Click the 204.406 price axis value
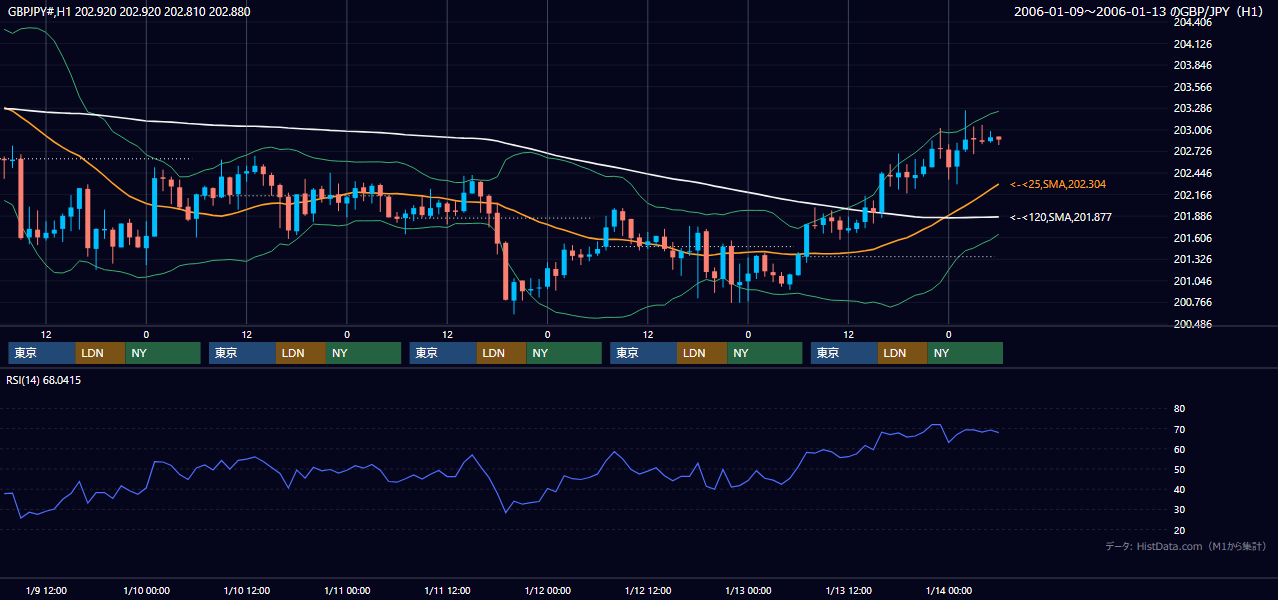This screenshot has height=600, width=1278. [1192, 23]
